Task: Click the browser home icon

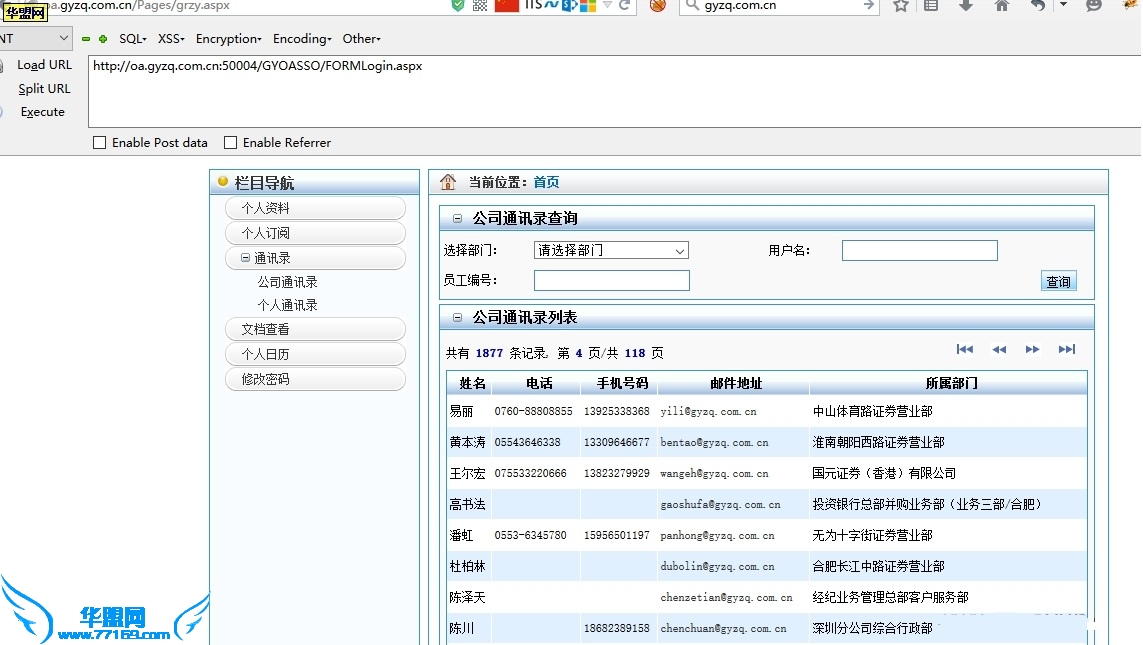Action: (1001, 6)
